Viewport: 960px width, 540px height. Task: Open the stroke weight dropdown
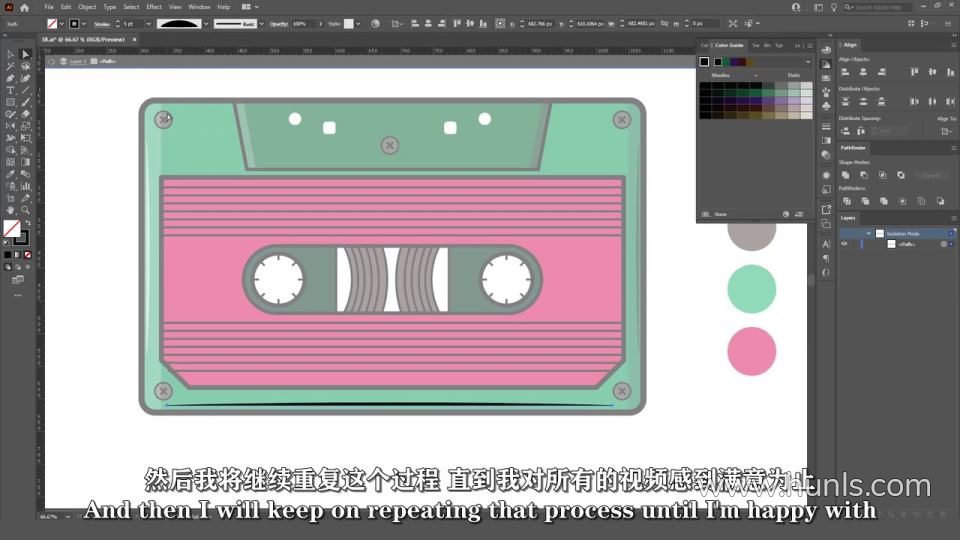click(148, 24)
